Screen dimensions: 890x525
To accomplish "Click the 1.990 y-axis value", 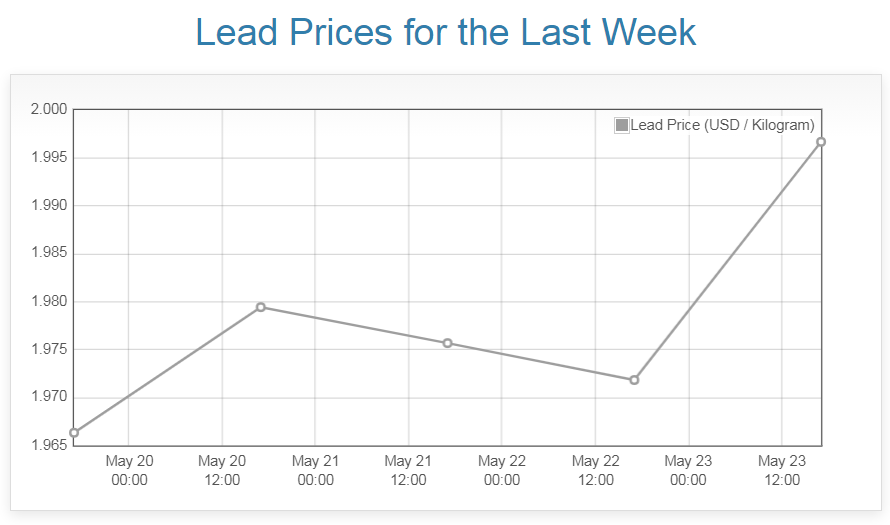I will click(48, 205).
